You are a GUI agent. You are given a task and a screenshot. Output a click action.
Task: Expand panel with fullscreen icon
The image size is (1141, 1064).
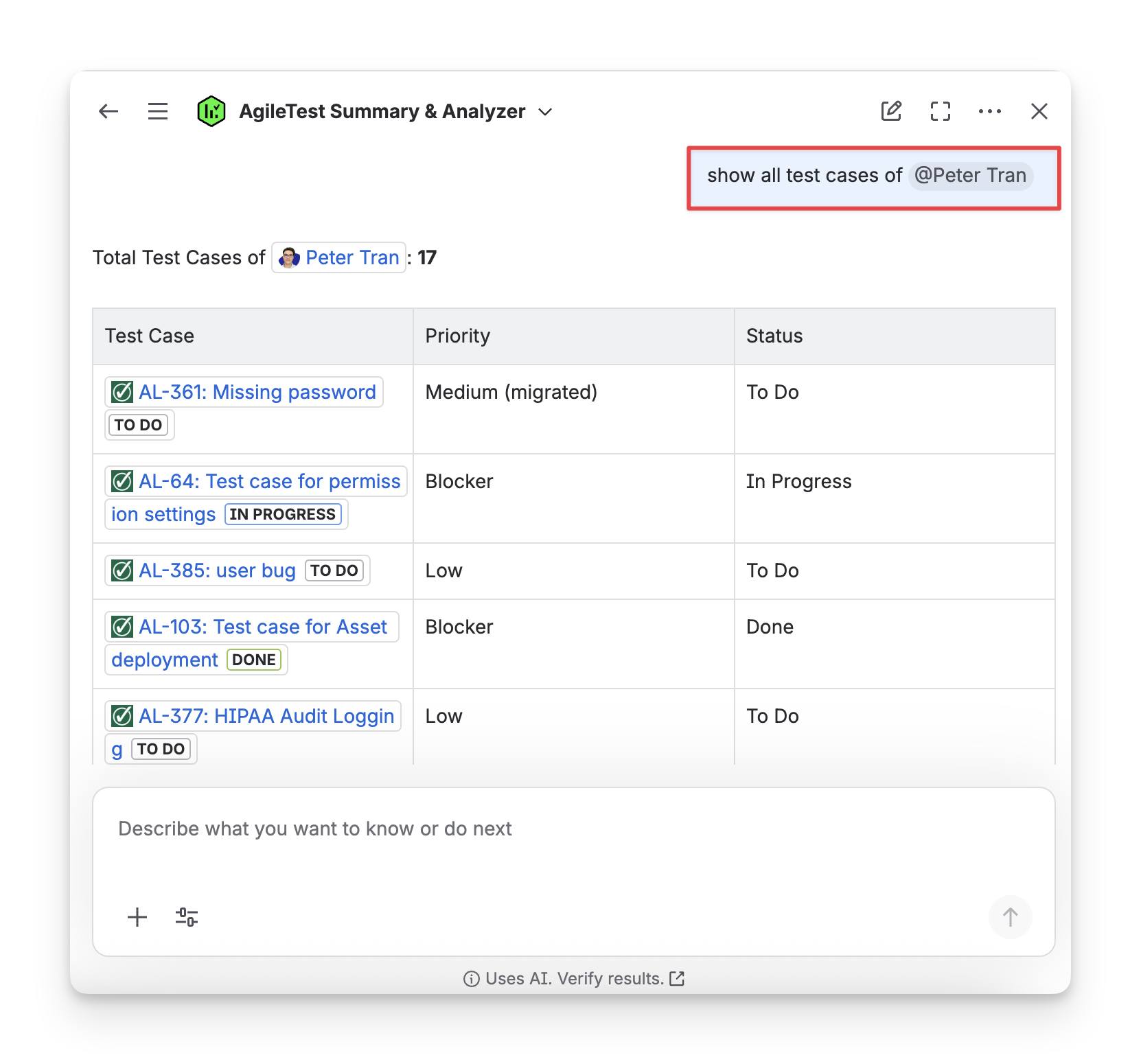[941, 111]
